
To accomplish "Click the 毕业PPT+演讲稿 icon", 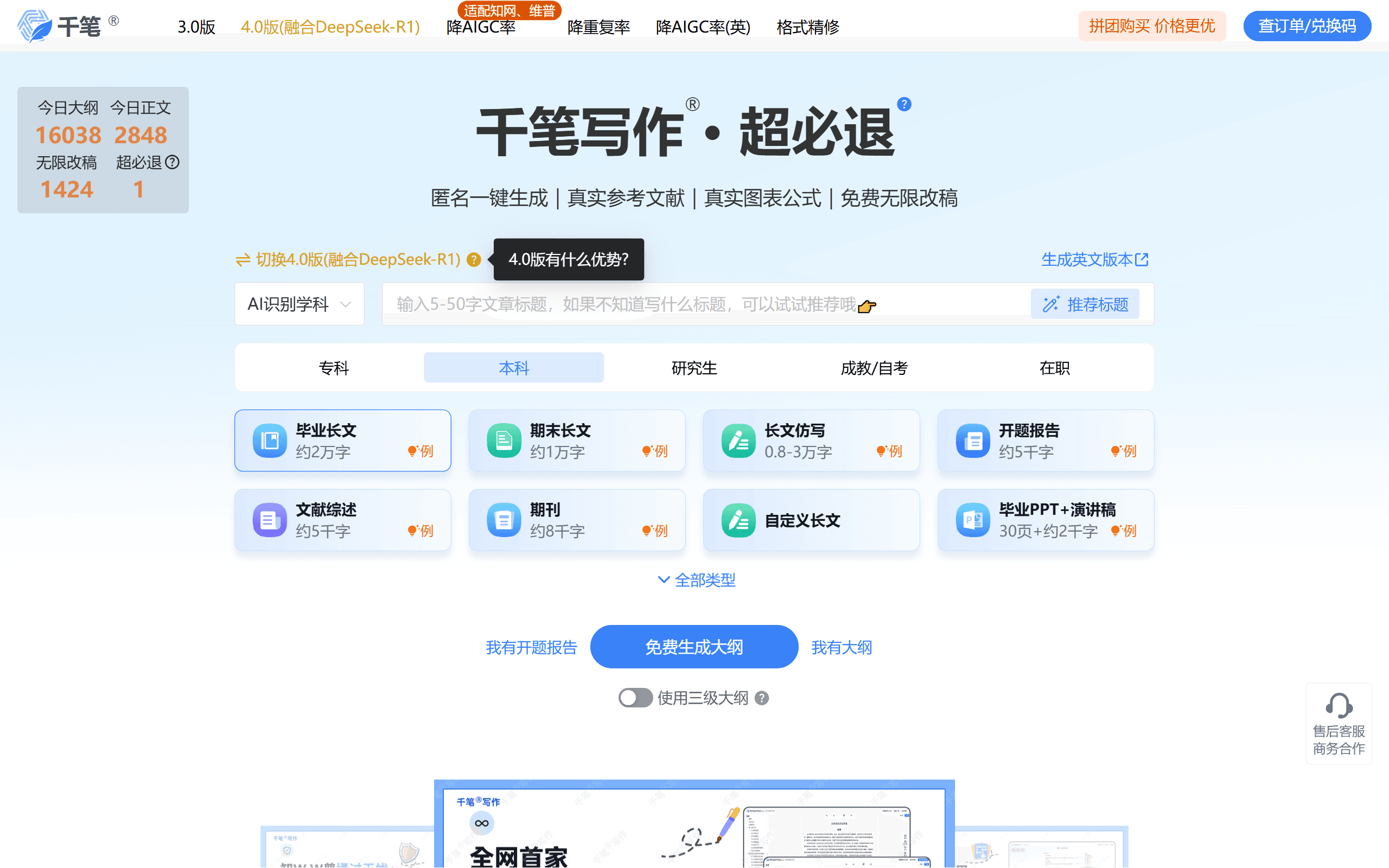I will 972,520.
